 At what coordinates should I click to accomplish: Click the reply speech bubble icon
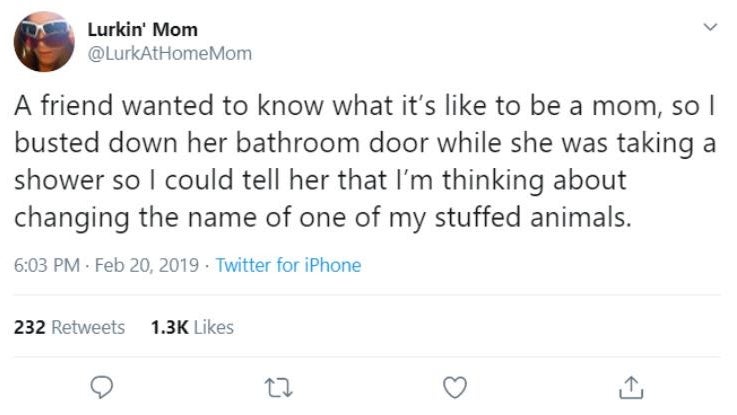[x=102, y=388]
